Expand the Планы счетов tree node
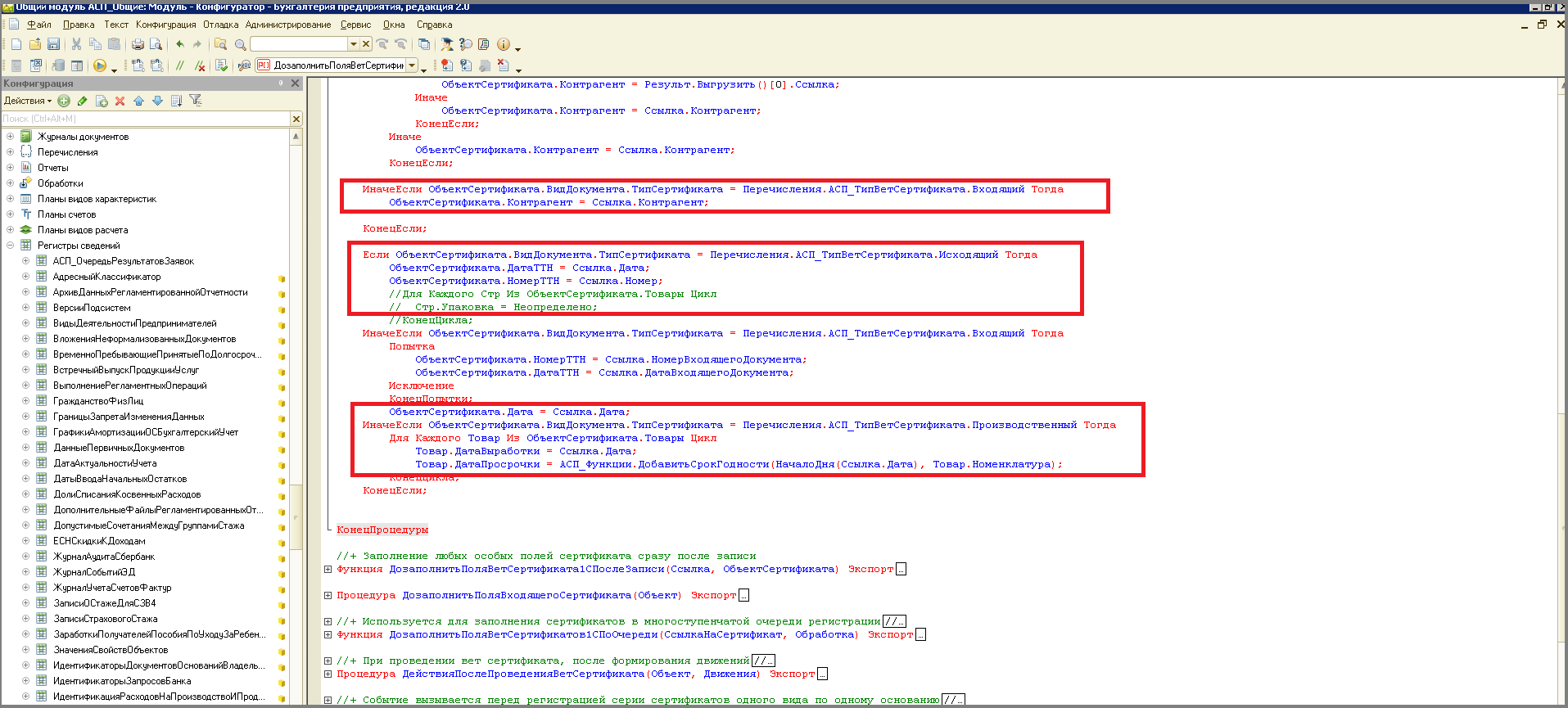This screenshot has height=708, width=1568. (x=10, y=214)
